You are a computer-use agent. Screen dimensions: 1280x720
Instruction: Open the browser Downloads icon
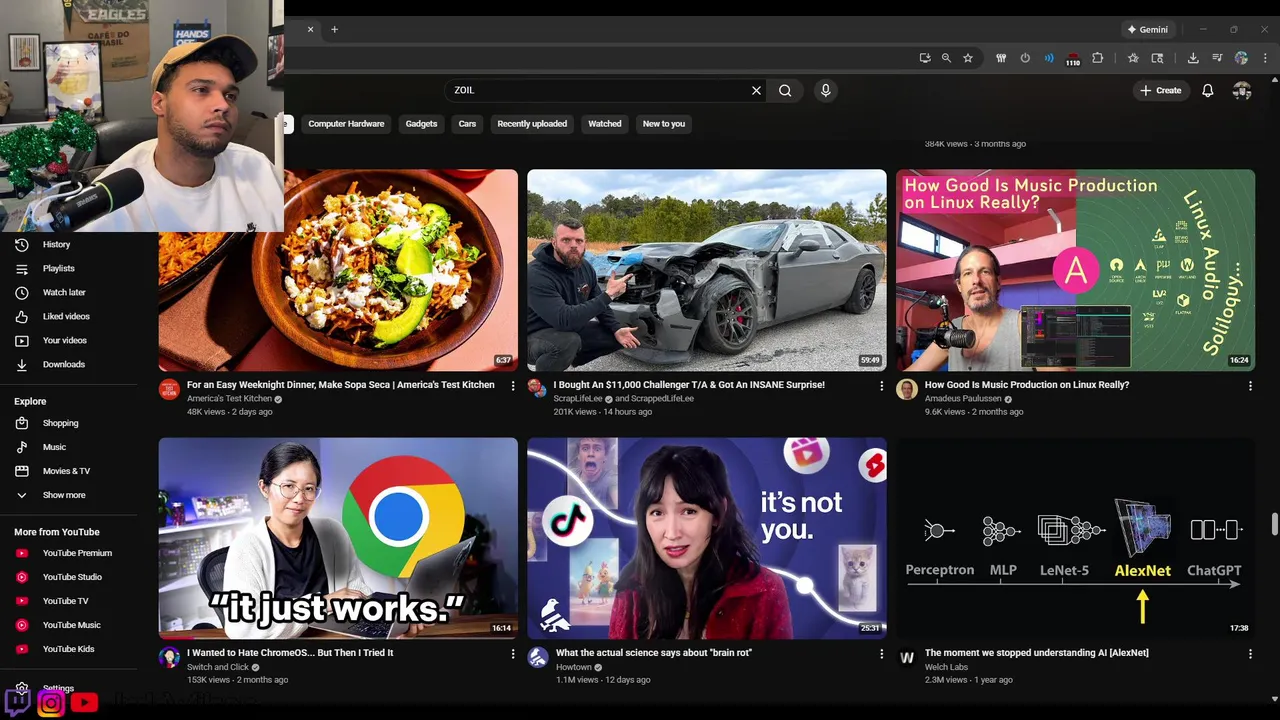click(1193, 58)
